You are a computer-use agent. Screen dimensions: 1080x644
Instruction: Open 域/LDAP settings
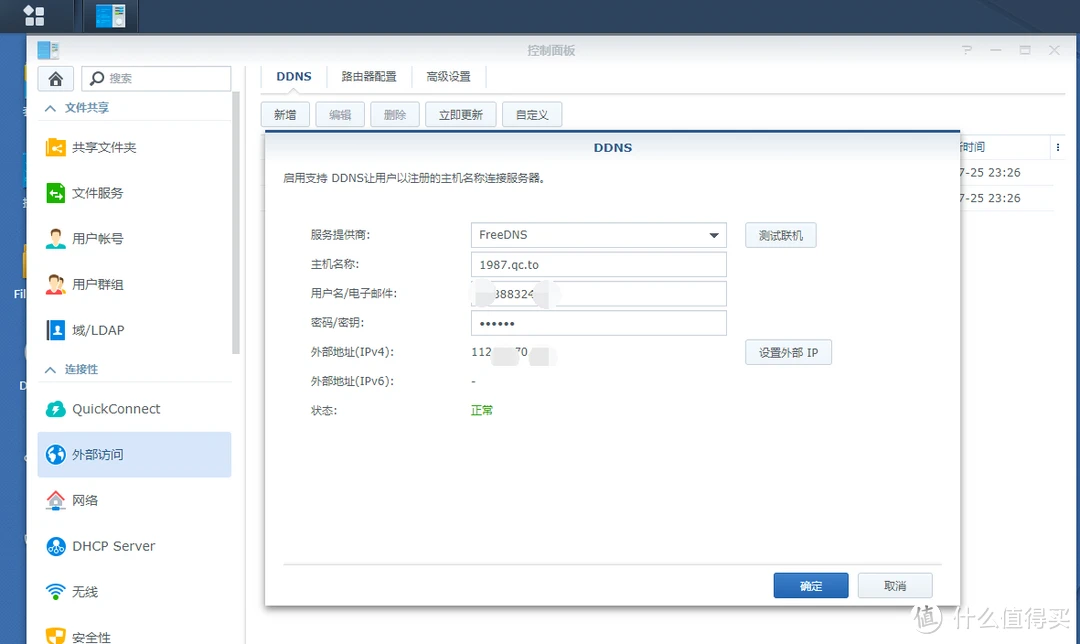(x=97, y=330)
